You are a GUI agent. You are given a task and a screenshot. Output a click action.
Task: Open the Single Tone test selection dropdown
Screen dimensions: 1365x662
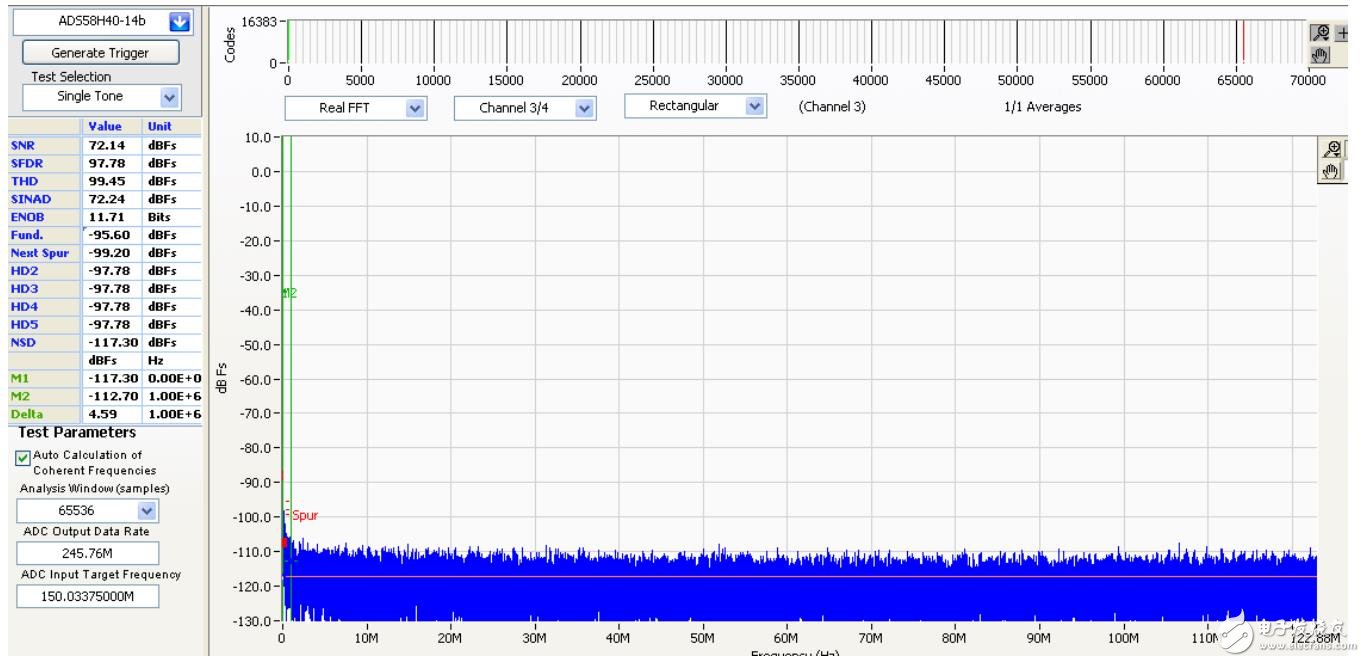(x=169, y=97)
